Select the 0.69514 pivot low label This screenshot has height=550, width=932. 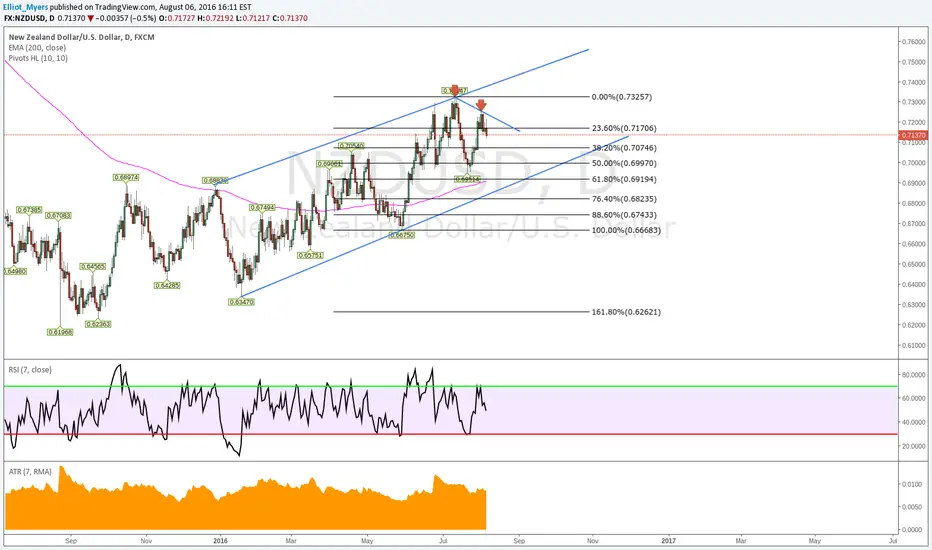click(467, 179)
